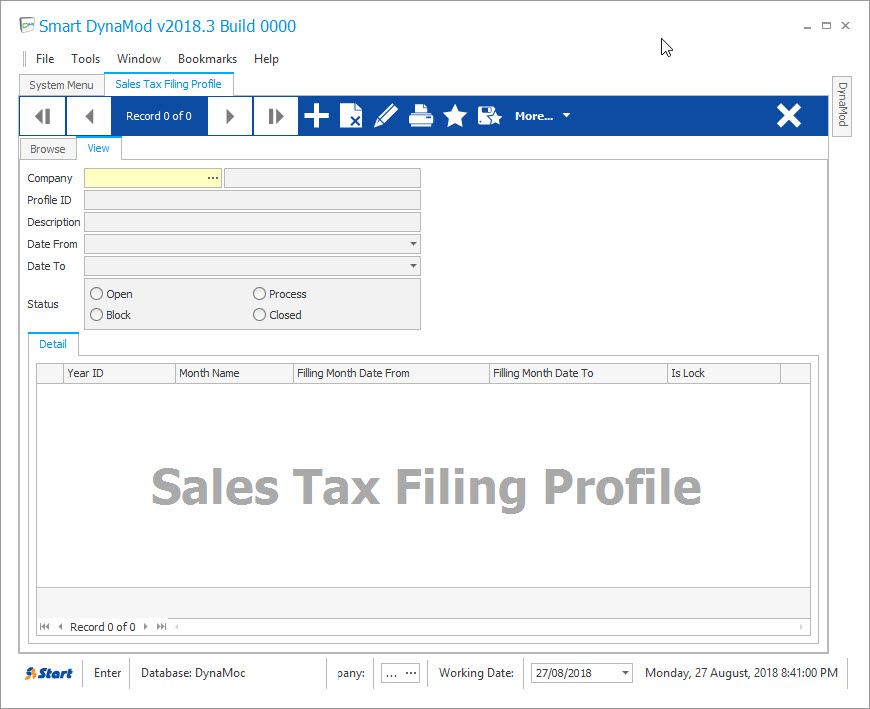Click Filling Month Date To column header

[x=578, y=373]
